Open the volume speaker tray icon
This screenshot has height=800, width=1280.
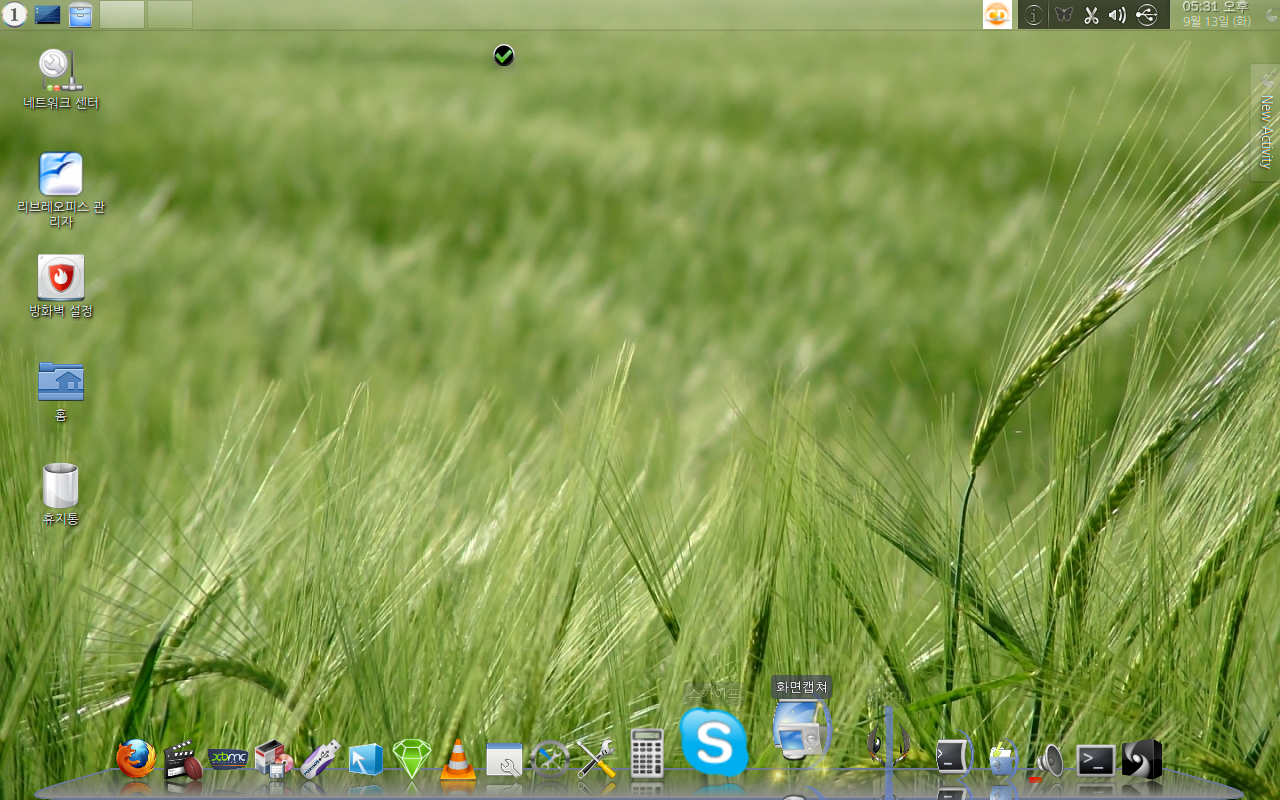coord(1118,15)
